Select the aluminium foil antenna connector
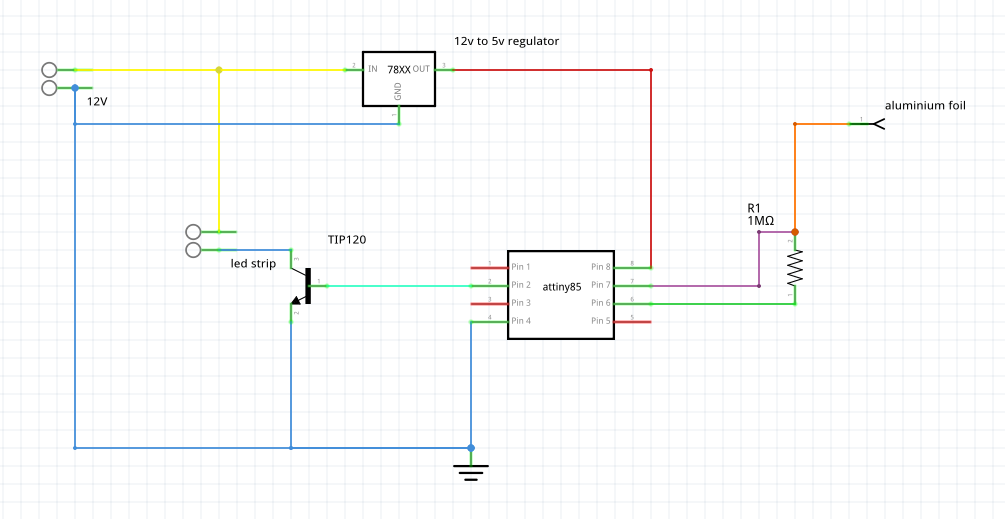Screen dimensions: 1005x519 [878, 124]
